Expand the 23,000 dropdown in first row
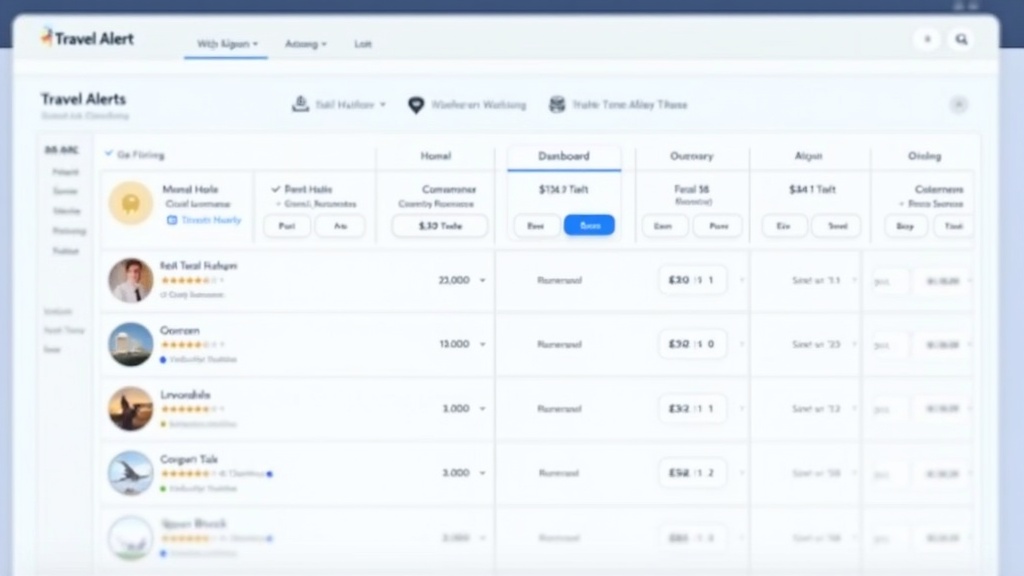1024x576 pixels. point(482,281)
